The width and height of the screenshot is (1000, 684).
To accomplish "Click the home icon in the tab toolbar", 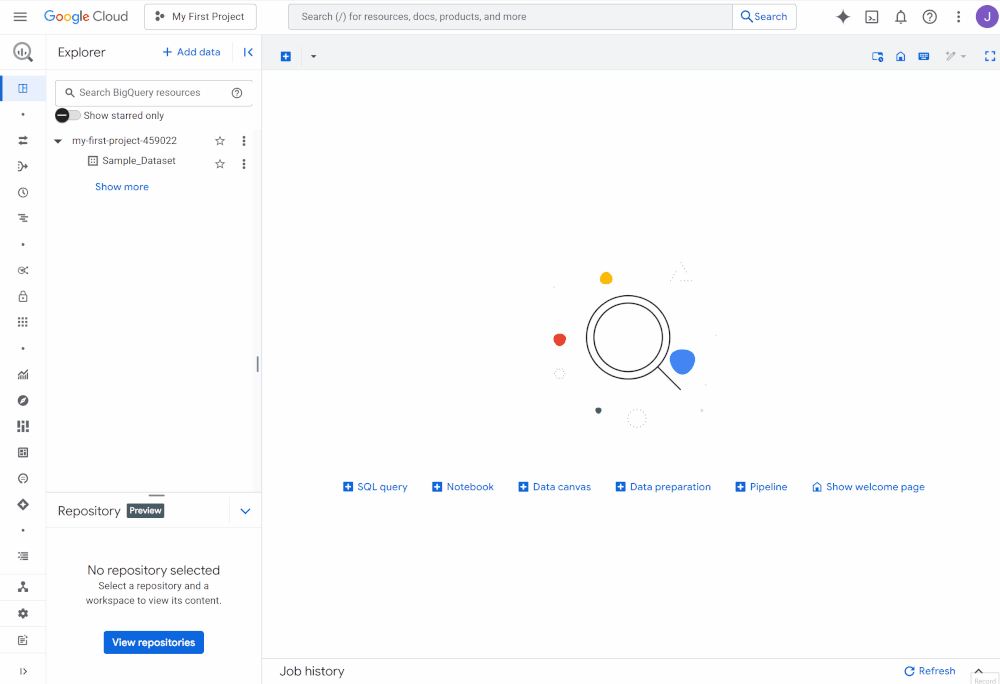I will 901,56.
